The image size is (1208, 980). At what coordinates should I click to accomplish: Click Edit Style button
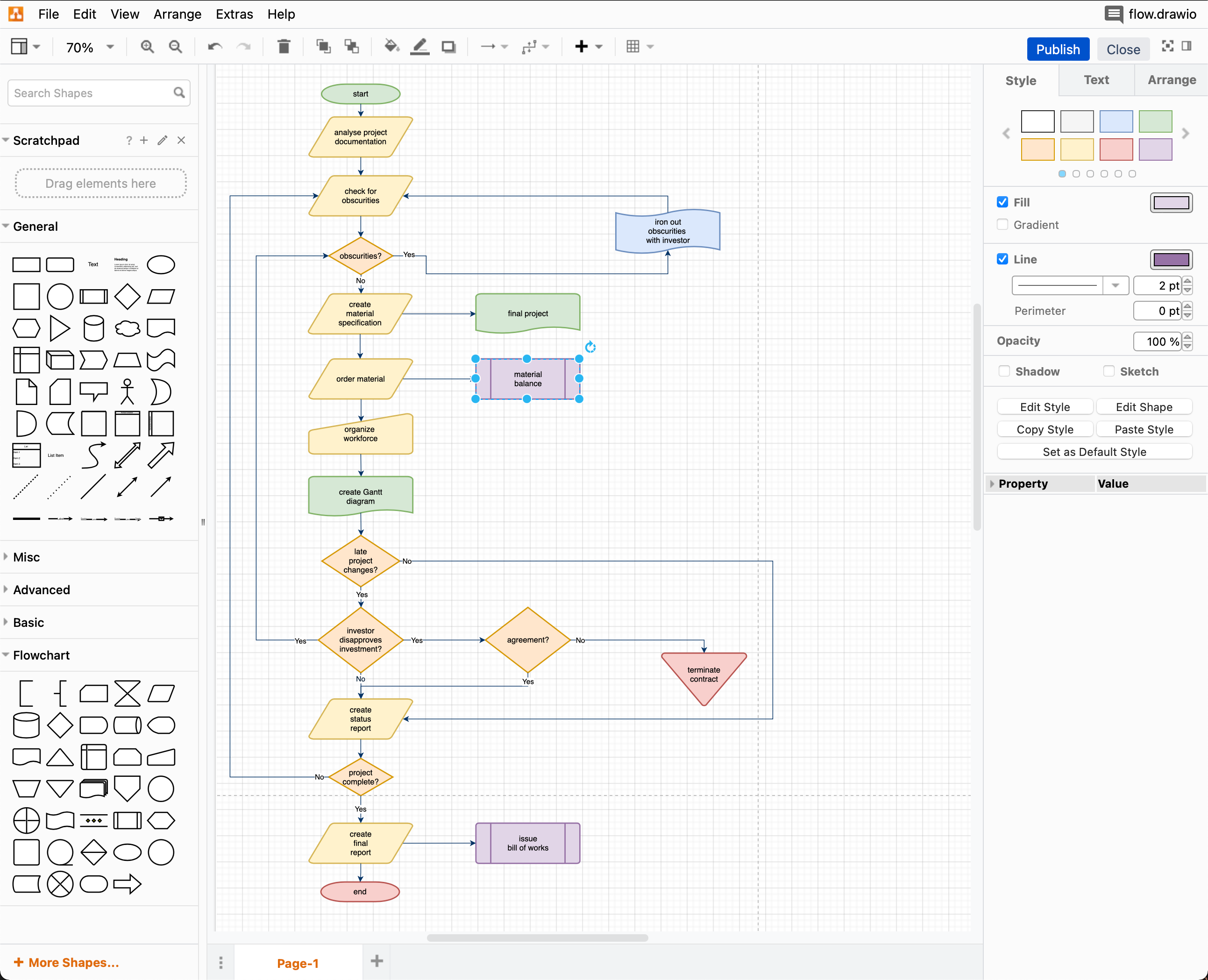1044,407
